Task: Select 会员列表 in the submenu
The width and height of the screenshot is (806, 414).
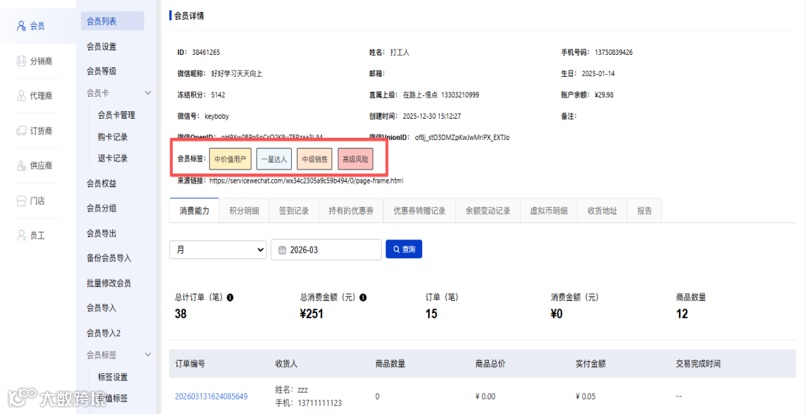Action: click(113, 21)
